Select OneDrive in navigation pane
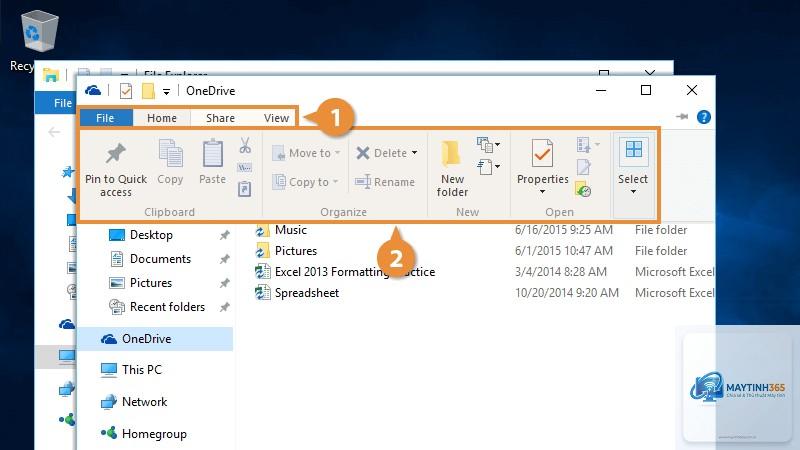This screenshot has height=450, width=800. tap(156, 339)
